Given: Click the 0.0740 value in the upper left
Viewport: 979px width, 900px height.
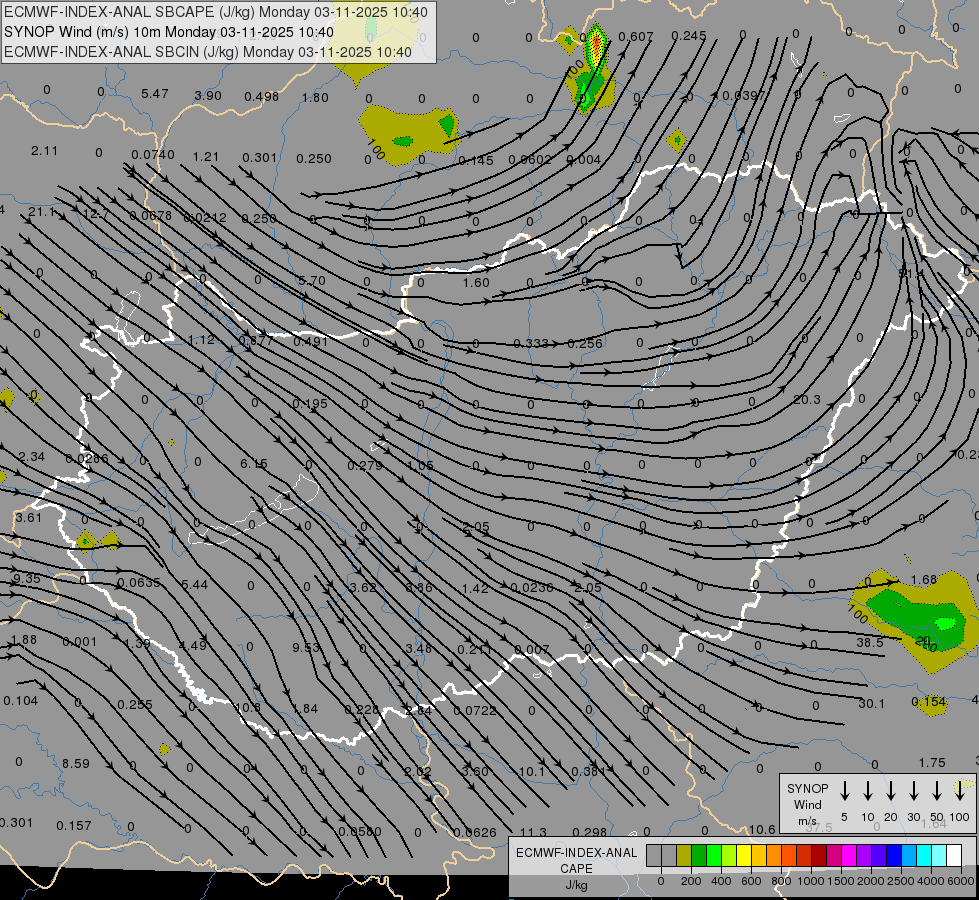Looking at the screenshot, I should [x=153, y=154].
